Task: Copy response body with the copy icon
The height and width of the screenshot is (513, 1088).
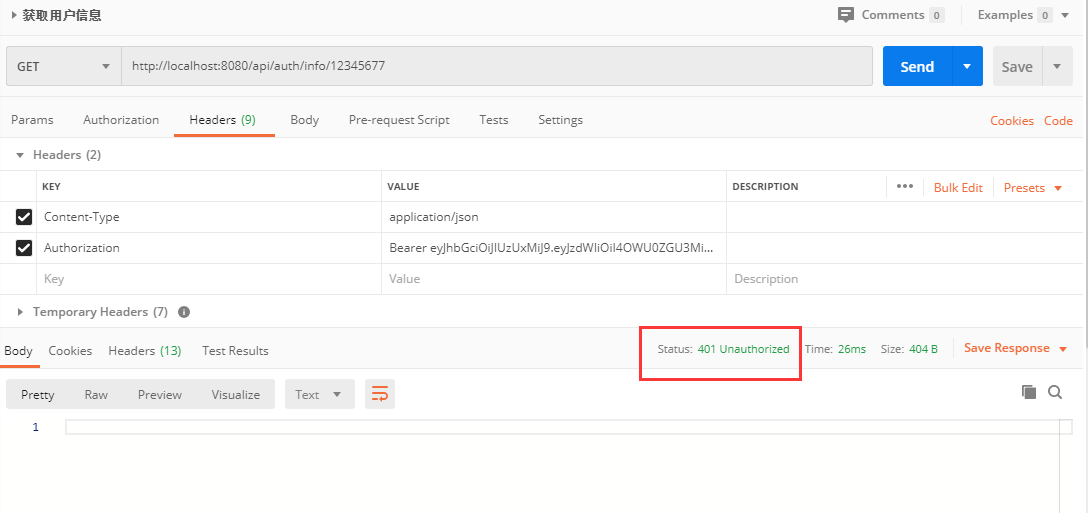Action: 1029,392
